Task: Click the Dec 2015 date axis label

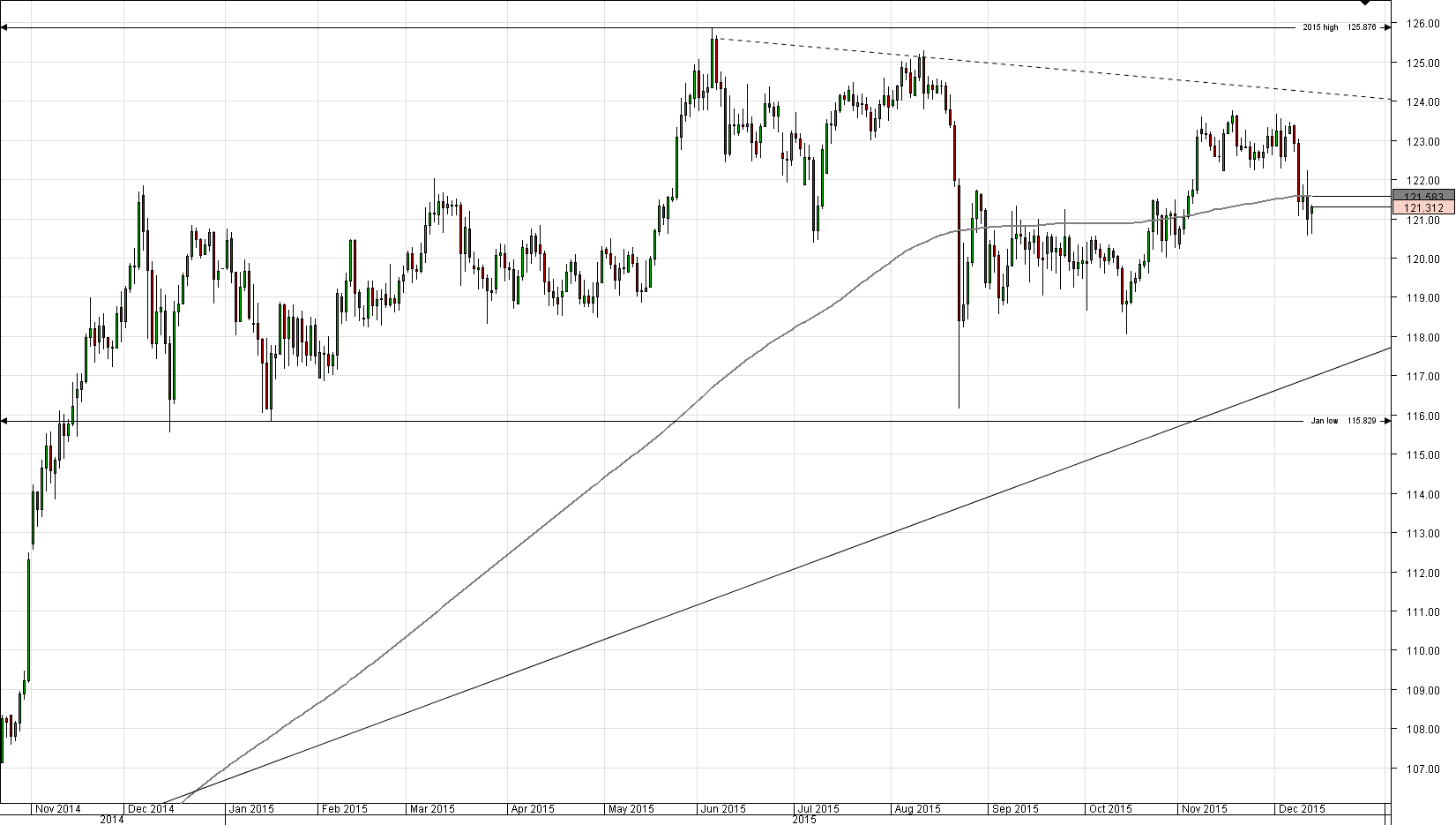Action: tap(1302, 809)
